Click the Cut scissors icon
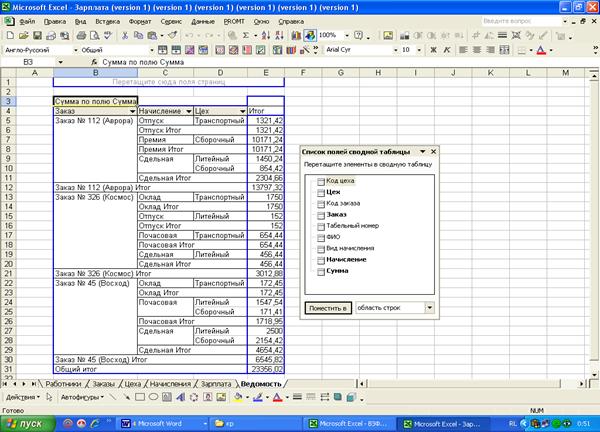 pos(124,35)
